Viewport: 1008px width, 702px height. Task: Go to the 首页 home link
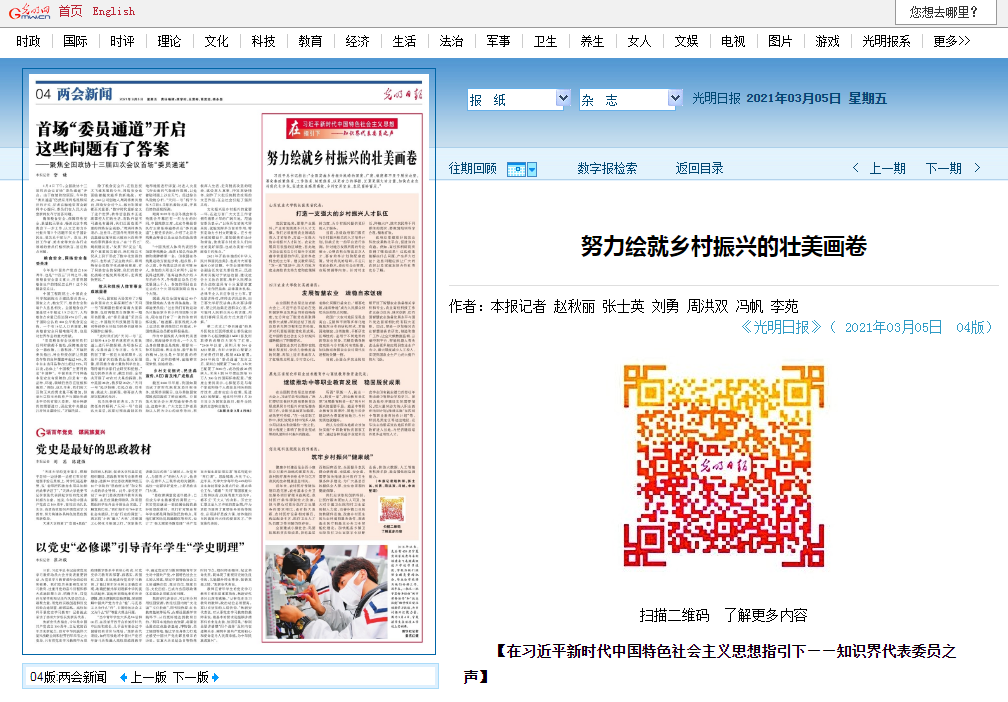click(x=70, y=12)
